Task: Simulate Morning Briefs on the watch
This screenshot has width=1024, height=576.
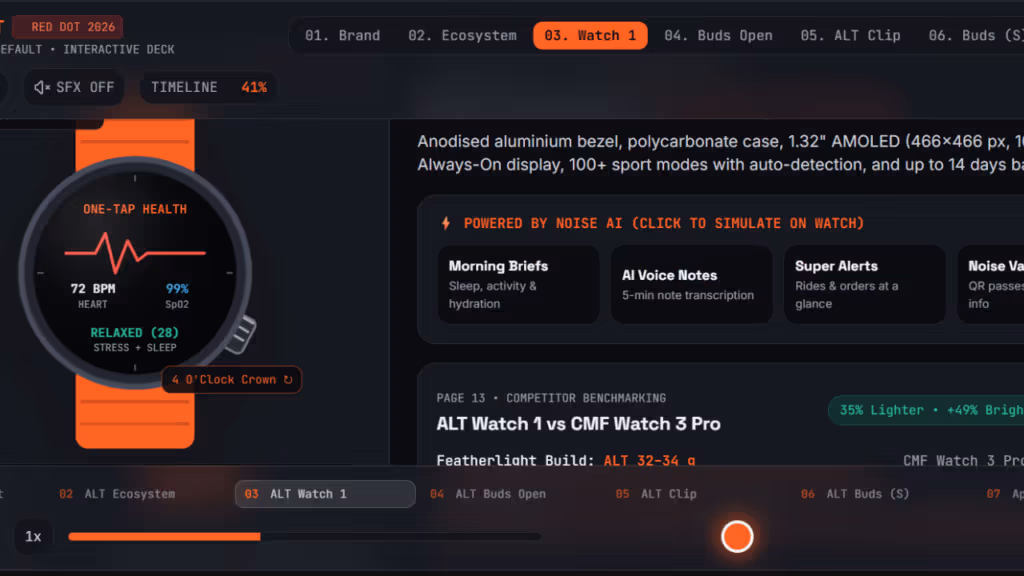Action: tap(519, 284)
